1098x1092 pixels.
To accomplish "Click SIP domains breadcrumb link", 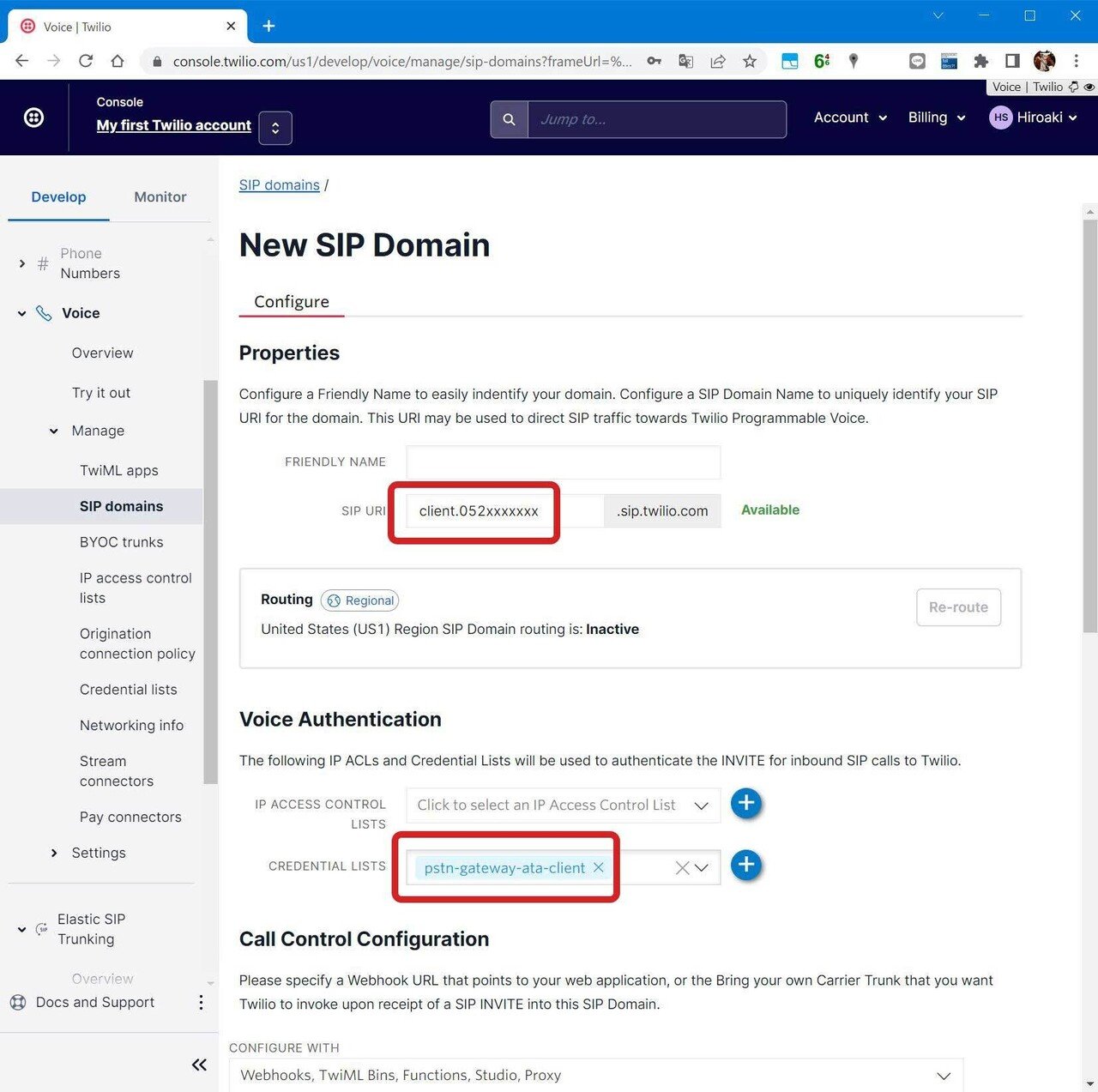I will pyautogui.click(x=279, y=185).
